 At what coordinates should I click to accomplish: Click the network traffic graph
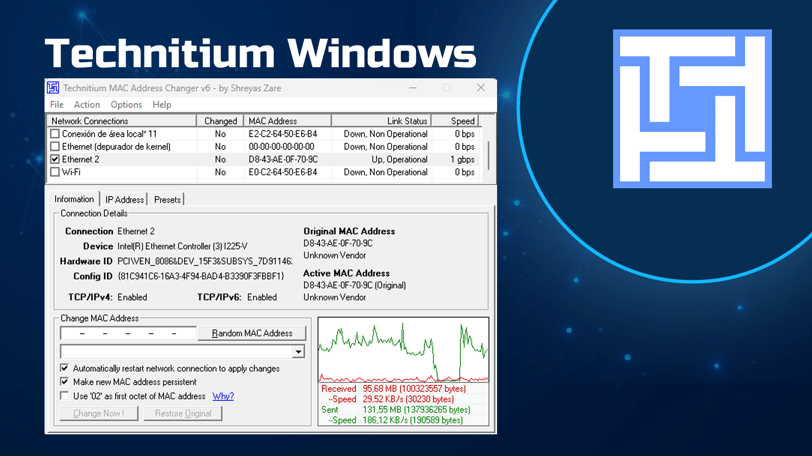click(x=403, y=350)
